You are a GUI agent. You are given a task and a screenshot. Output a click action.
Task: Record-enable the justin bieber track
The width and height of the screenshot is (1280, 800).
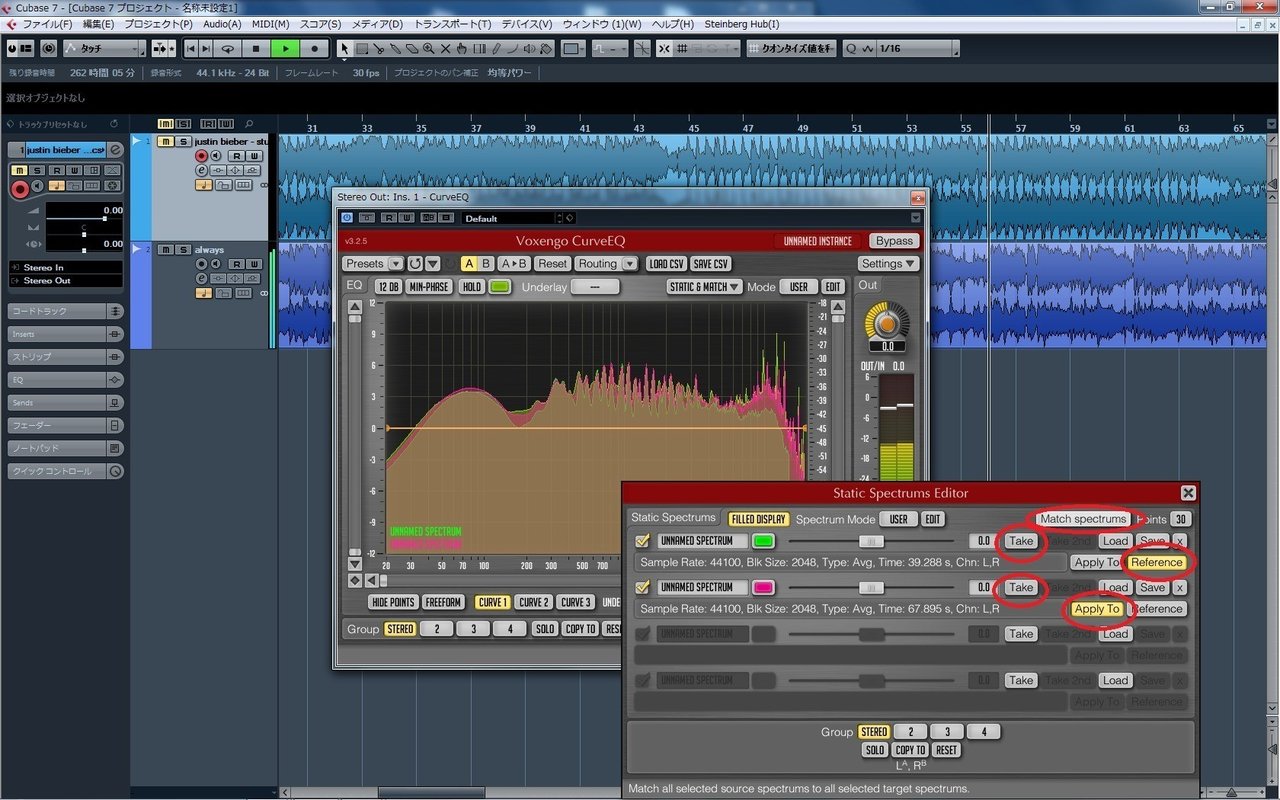tap(201, 156)
